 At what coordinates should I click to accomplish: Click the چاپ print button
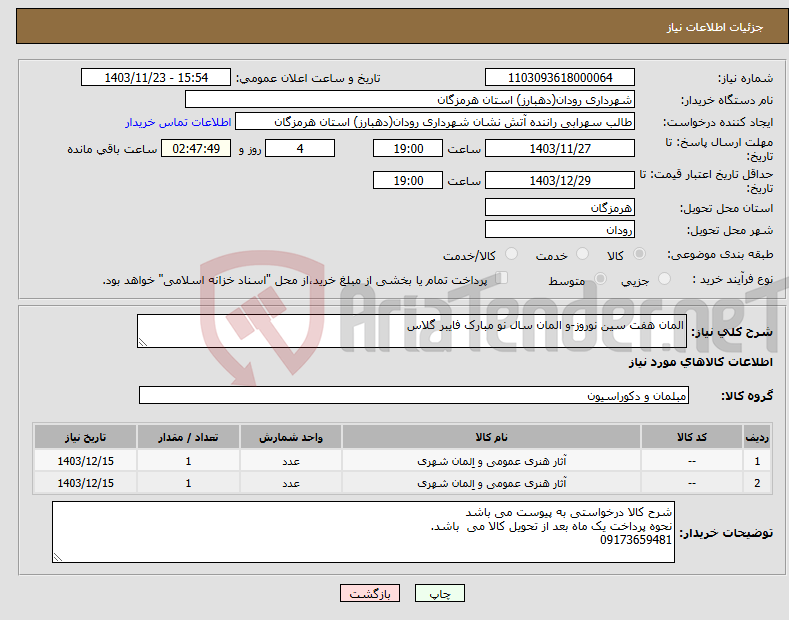point(440,593)
